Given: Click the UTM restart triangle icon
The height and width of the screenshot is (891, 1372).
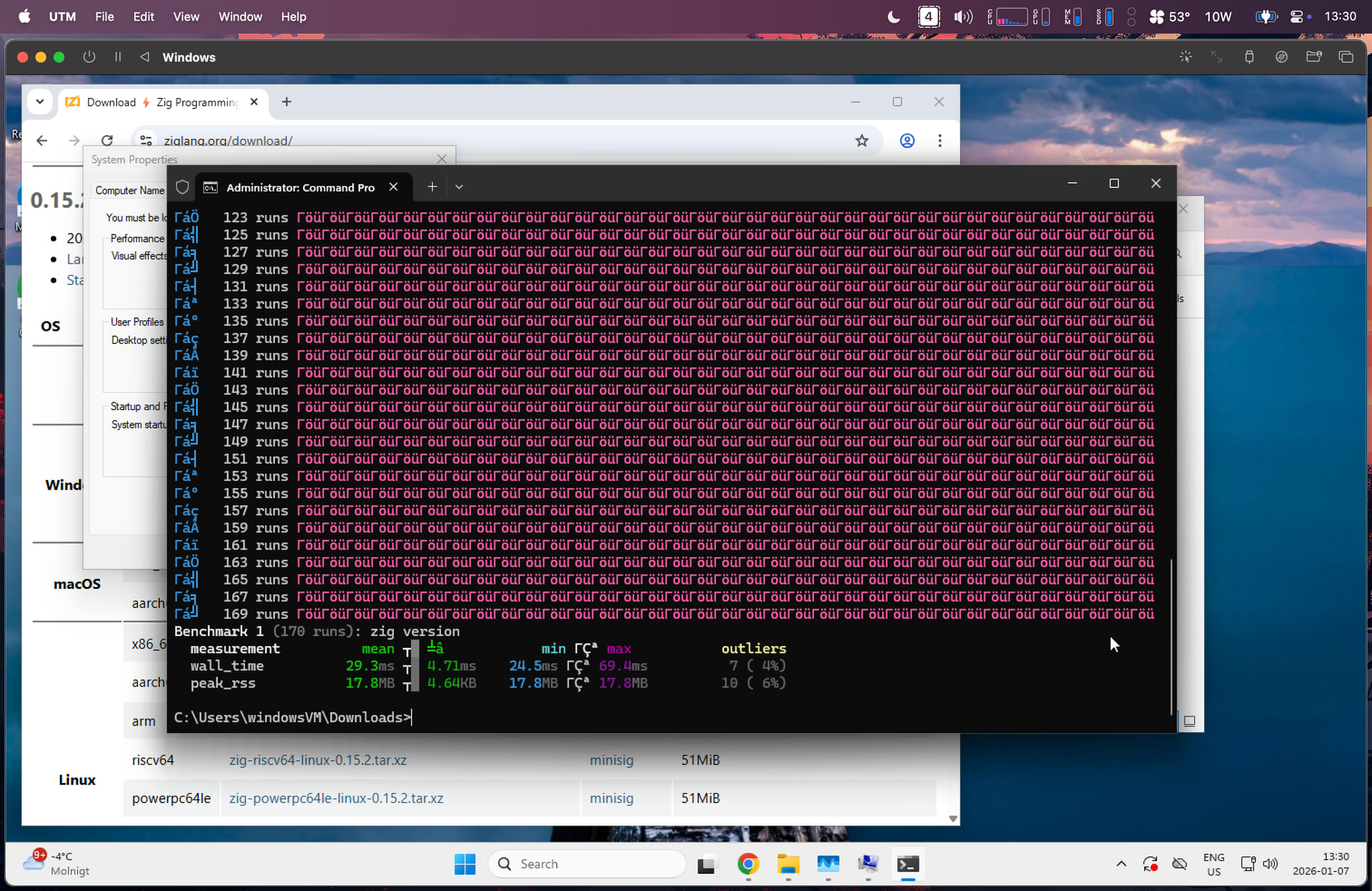Looking at the screenshot, I should [x=144, y=57].
